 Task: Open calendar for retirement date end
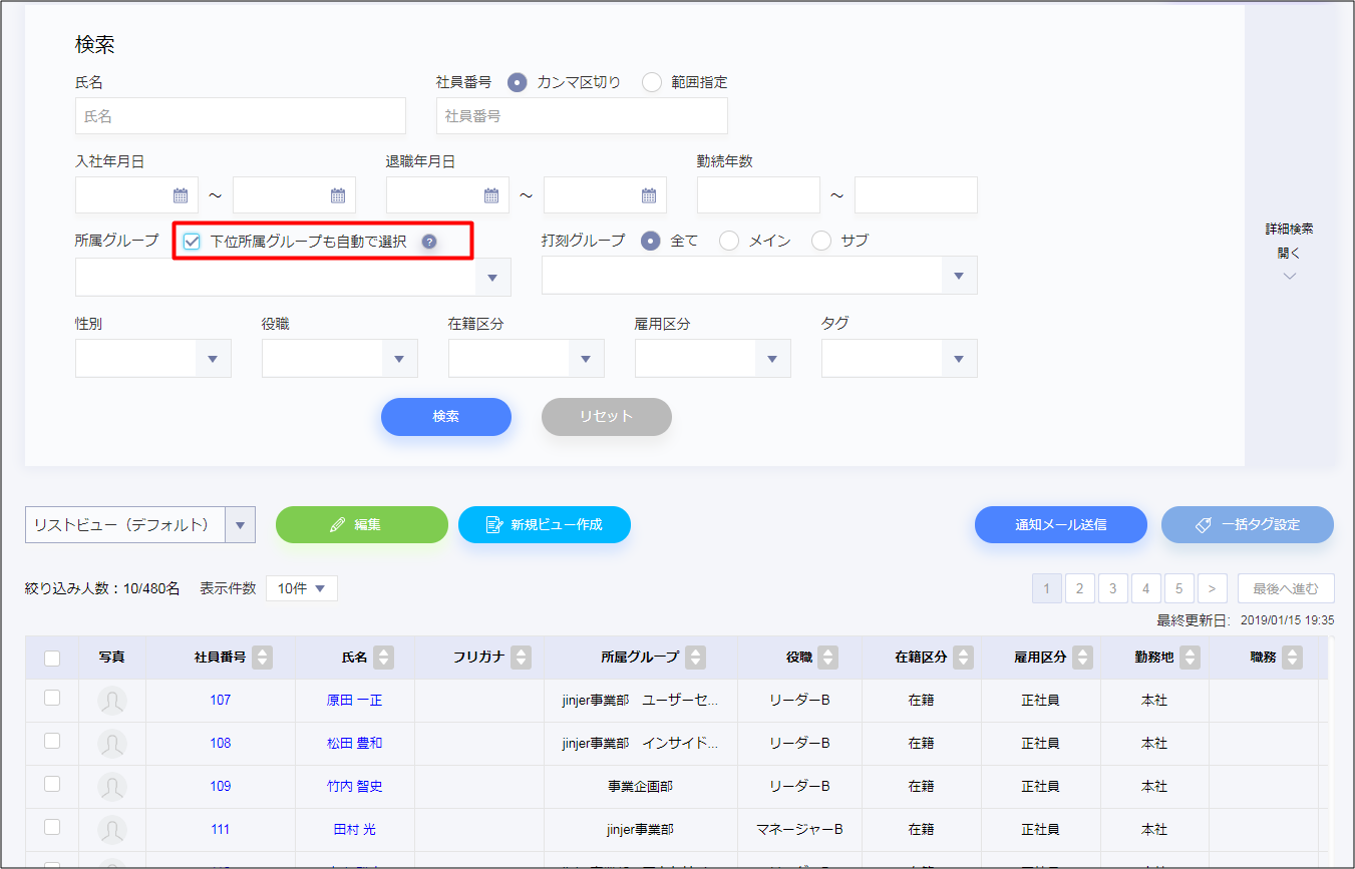click(x=649, y=196)
